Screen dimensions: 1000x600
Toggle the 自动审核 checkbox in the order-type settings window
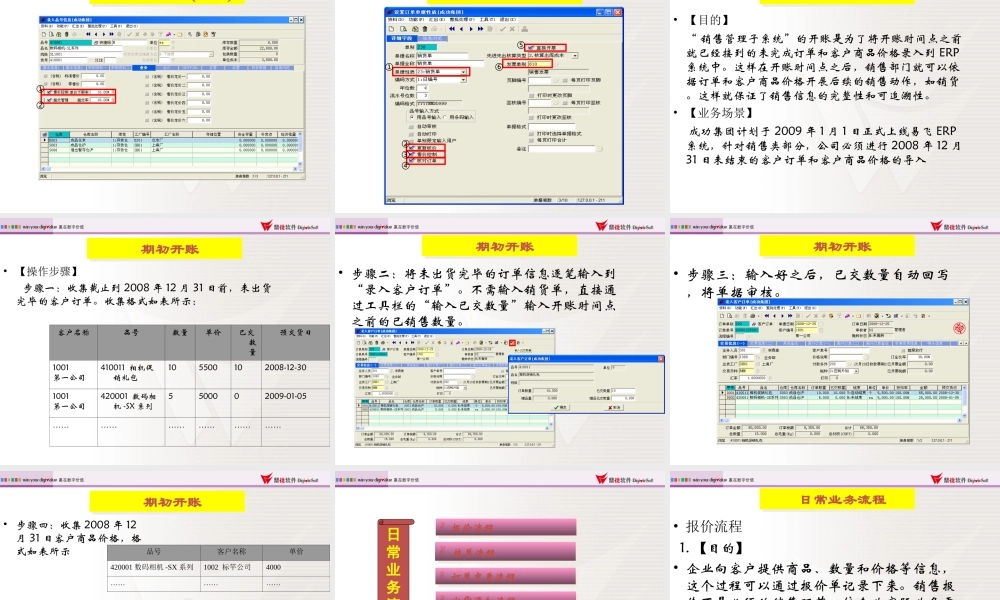tap(411, 127)
